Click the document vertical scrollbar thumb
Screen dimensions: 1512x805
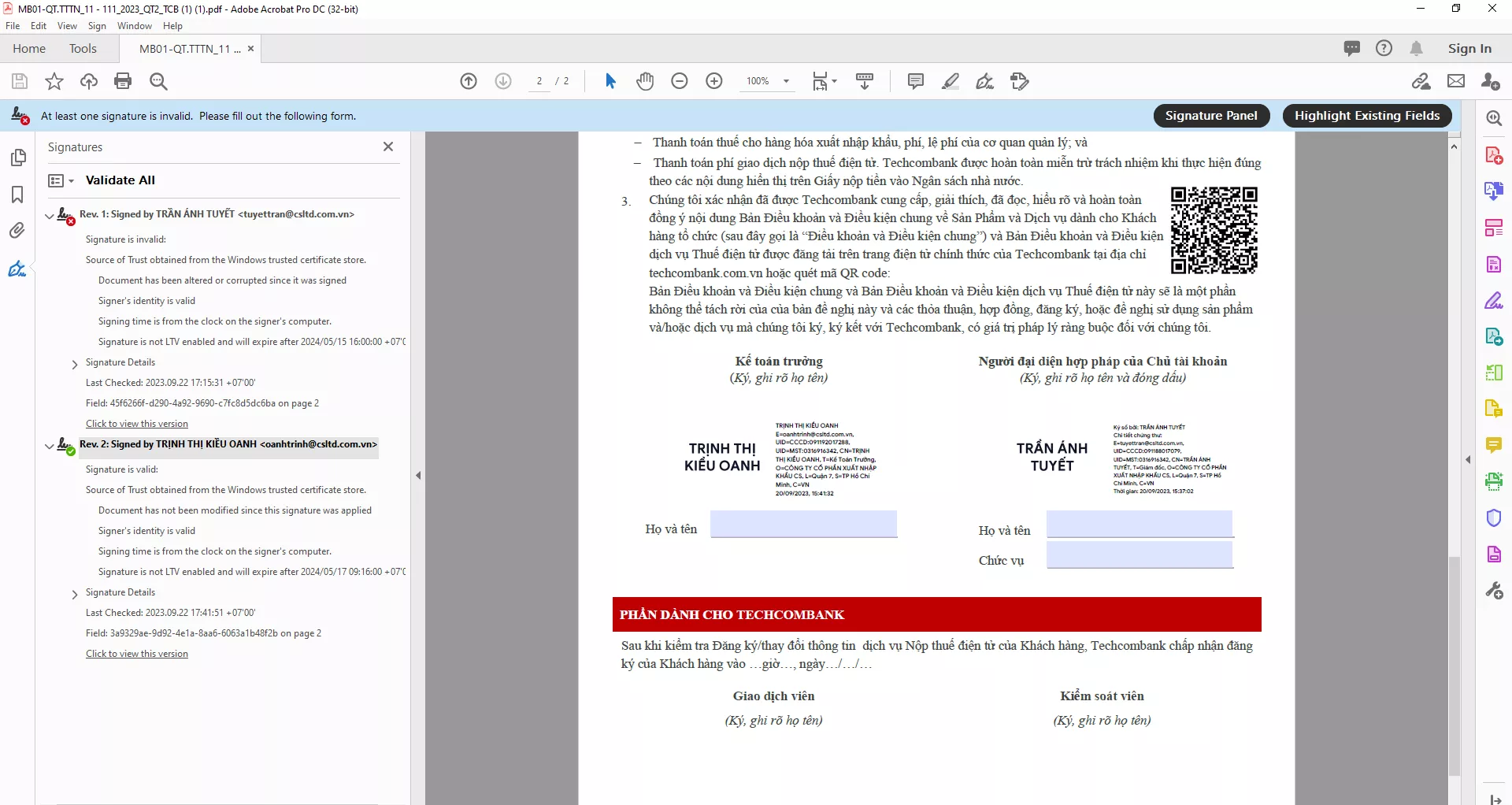(1454, 666)
